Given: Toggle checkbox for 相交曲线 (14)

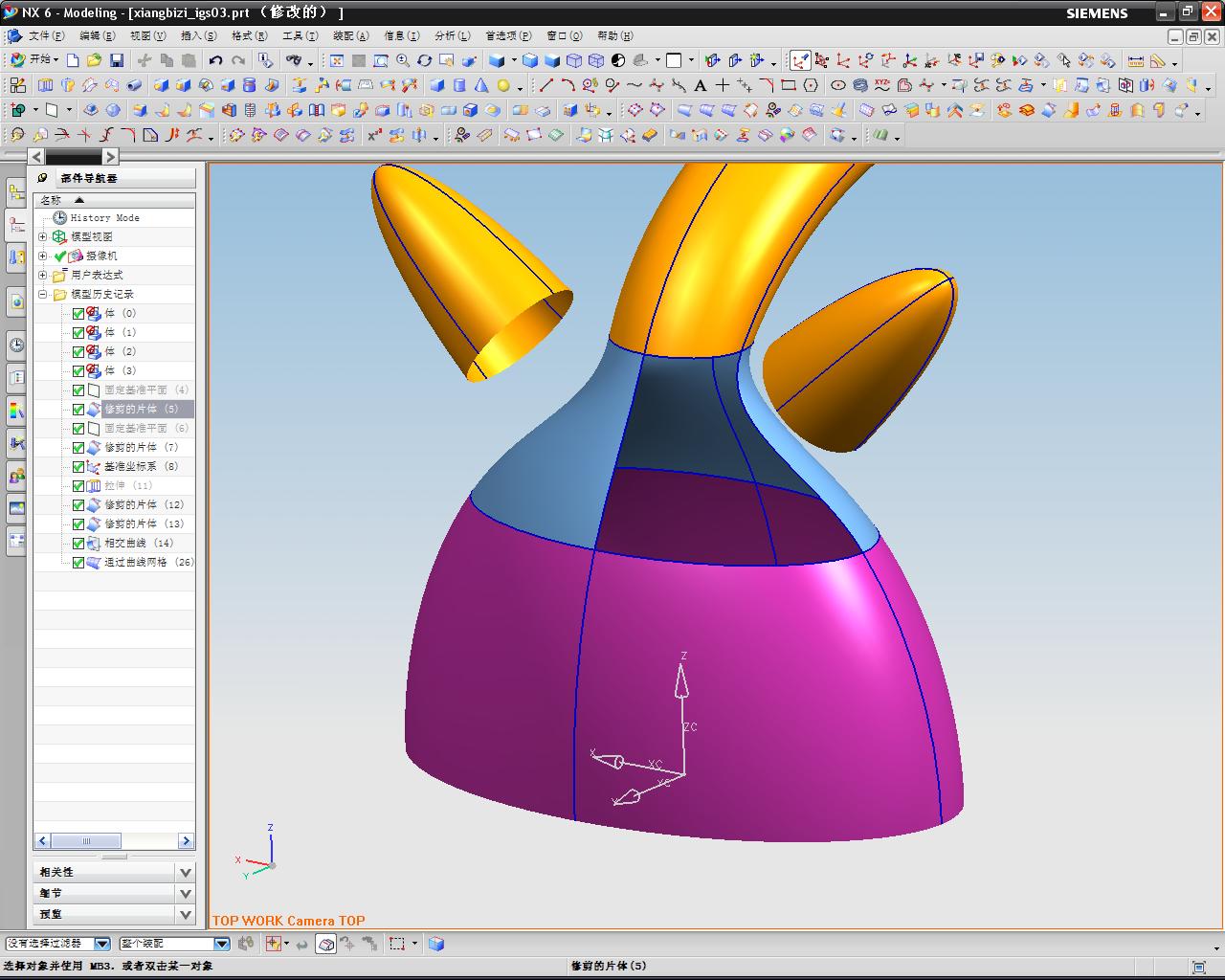Looking at the screenshot, I should [78, 543].
